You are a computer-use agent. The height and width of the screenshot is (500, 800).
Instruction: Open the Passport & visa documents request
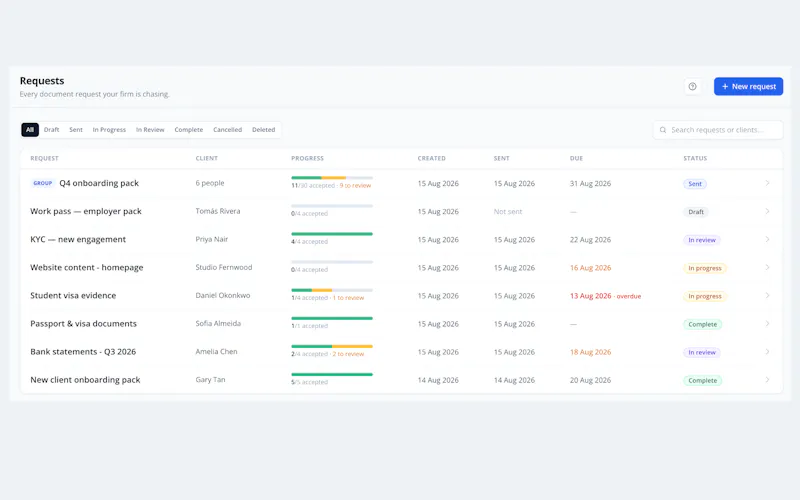(x=84, y=323)
